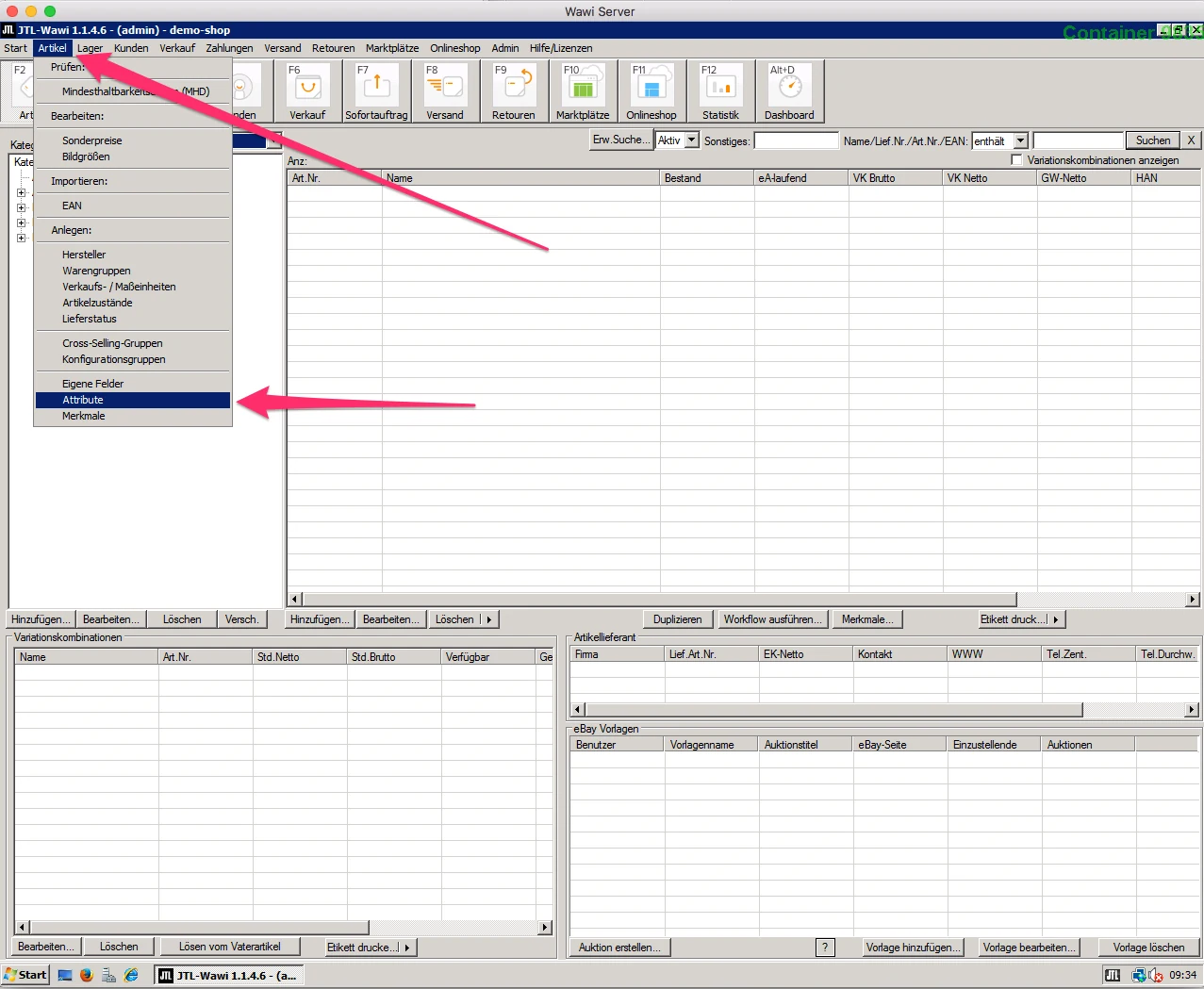Open the Aktiv status dropdown

[692, 140]
